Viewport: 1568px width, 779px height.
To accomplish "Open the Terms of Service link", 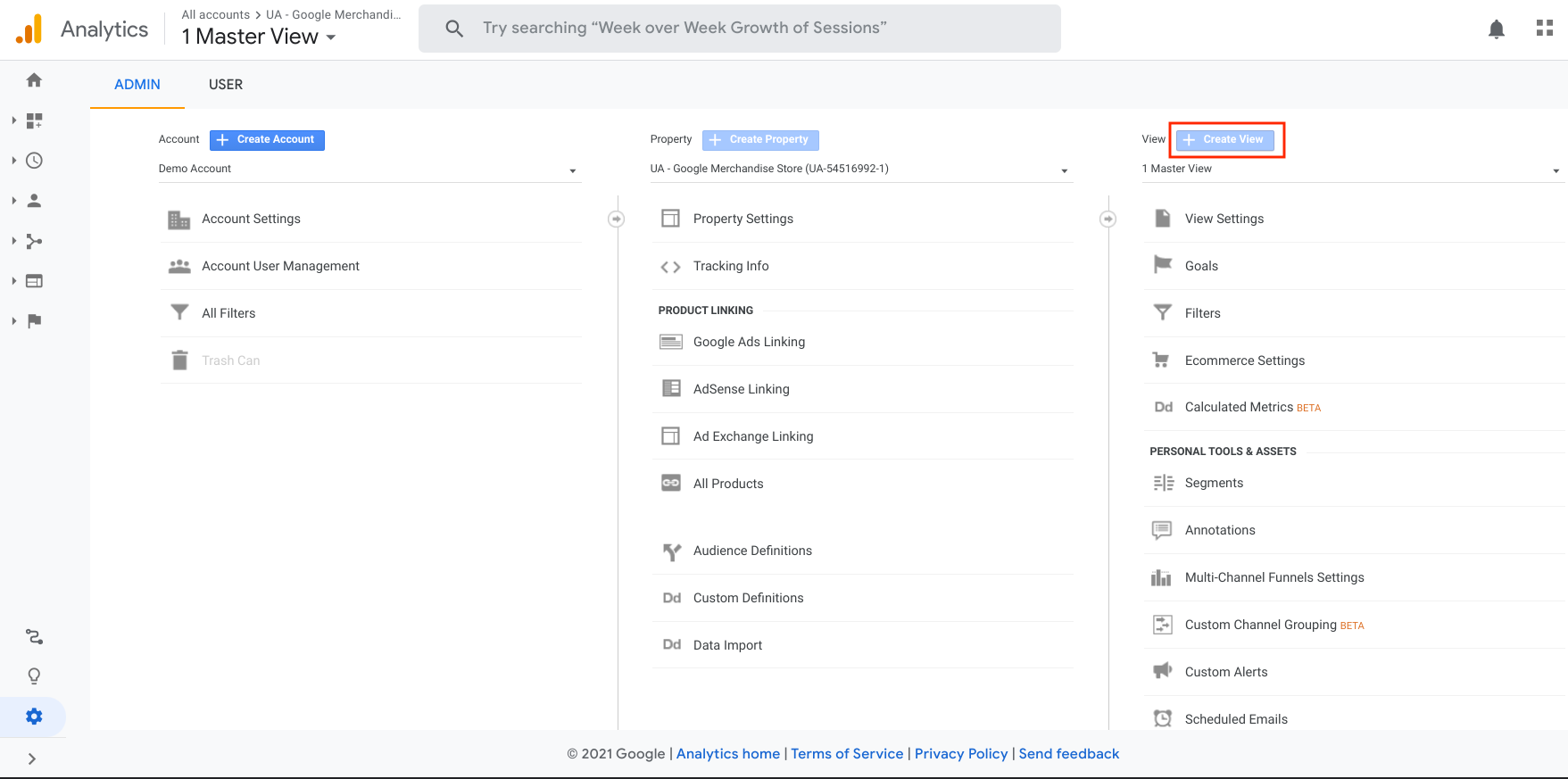I will pos(847,754).
